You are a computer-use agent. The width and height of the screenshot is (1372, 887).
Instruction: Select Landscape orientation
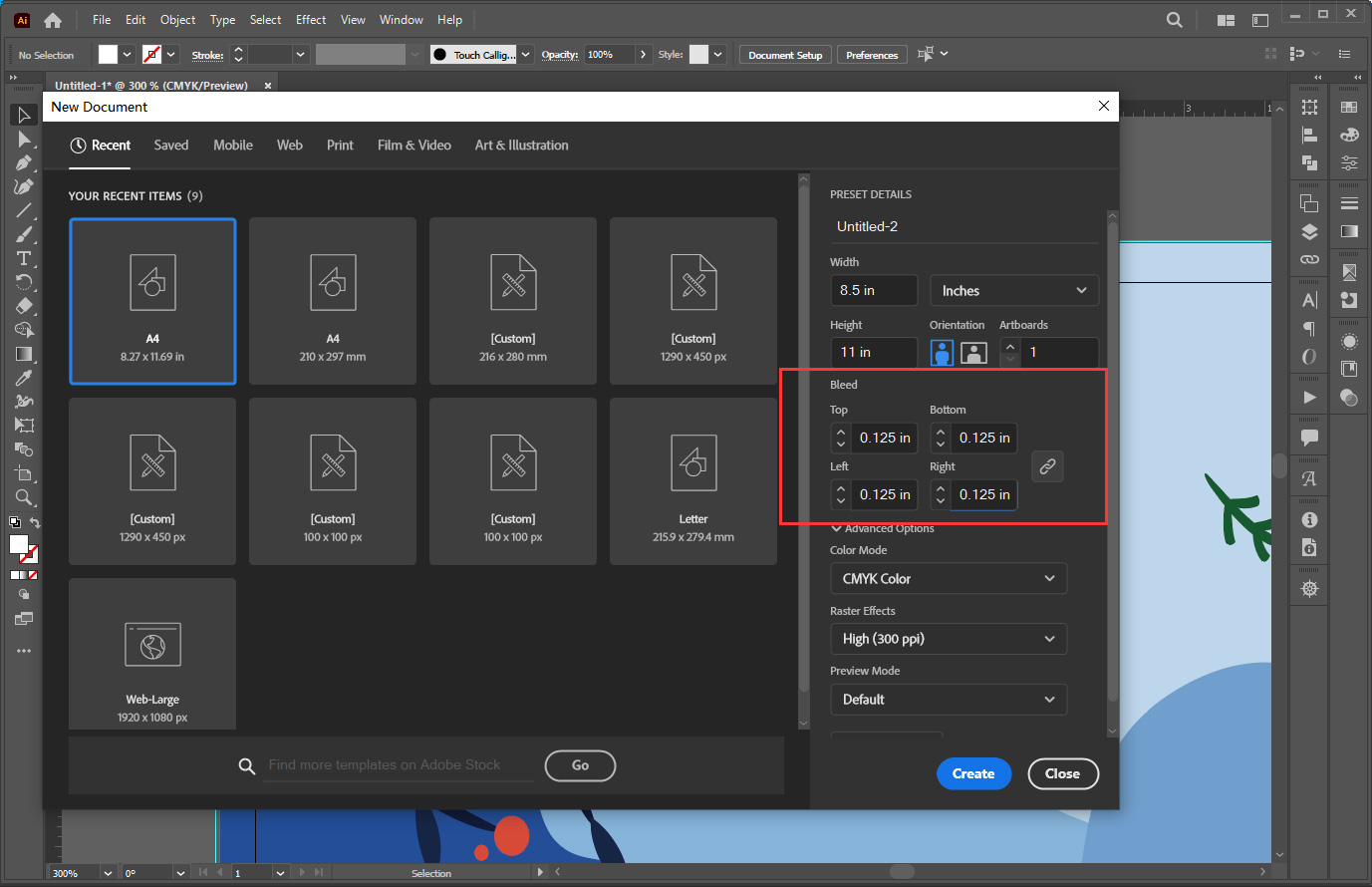pyautogui.click(x=973, y=353)
